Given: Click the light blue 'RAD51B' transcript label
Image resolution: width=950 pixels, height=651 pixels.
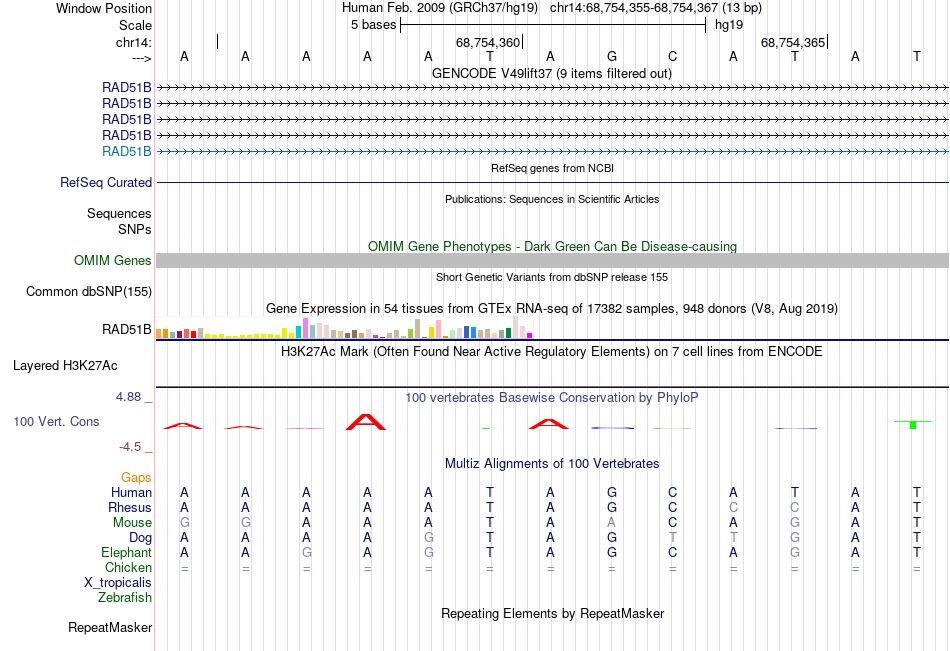Looking at the screenshot, I should coord(127,152).
